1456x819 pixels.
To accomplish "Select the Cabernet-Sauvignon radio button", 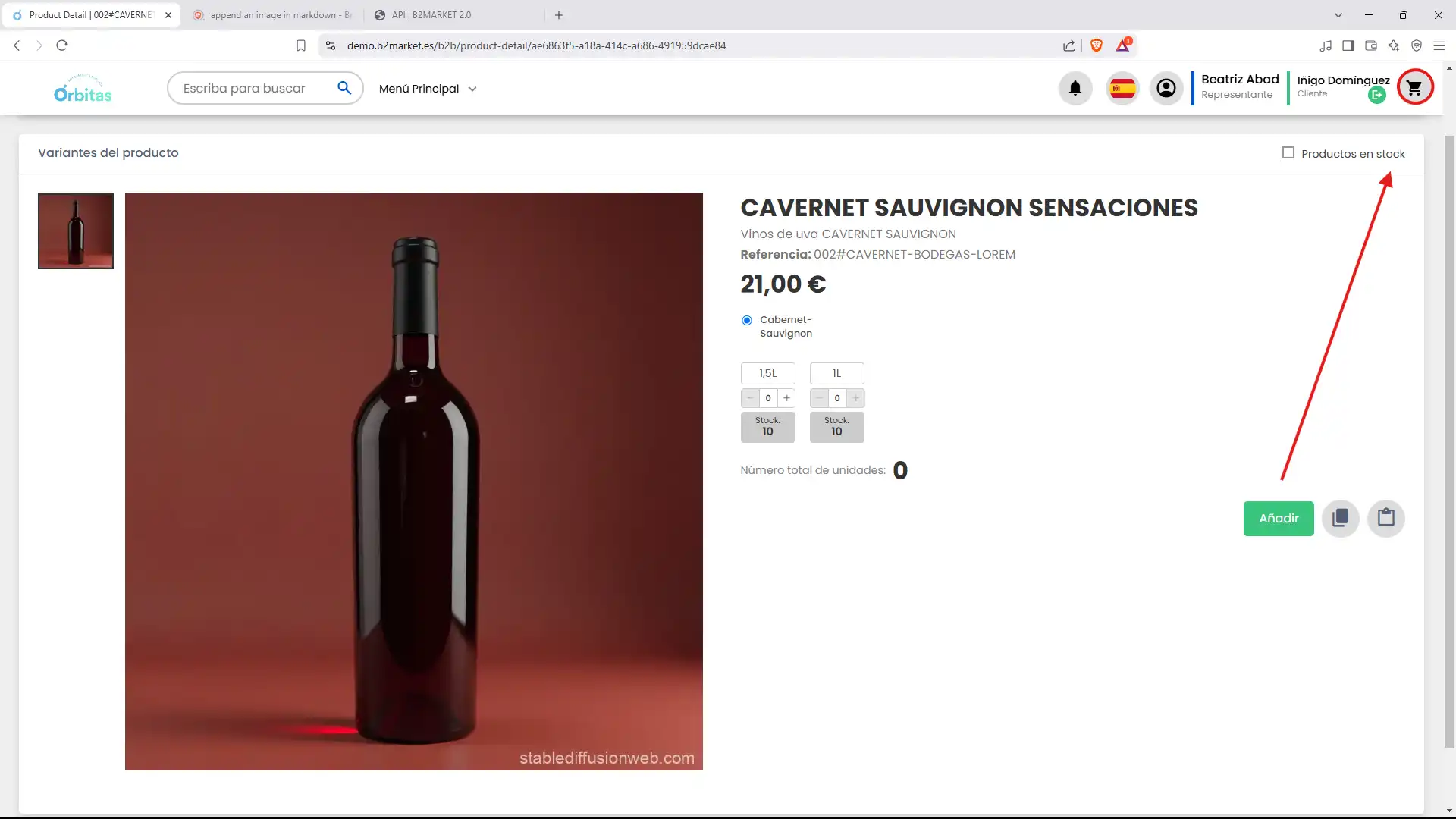I will pos(747,320).
